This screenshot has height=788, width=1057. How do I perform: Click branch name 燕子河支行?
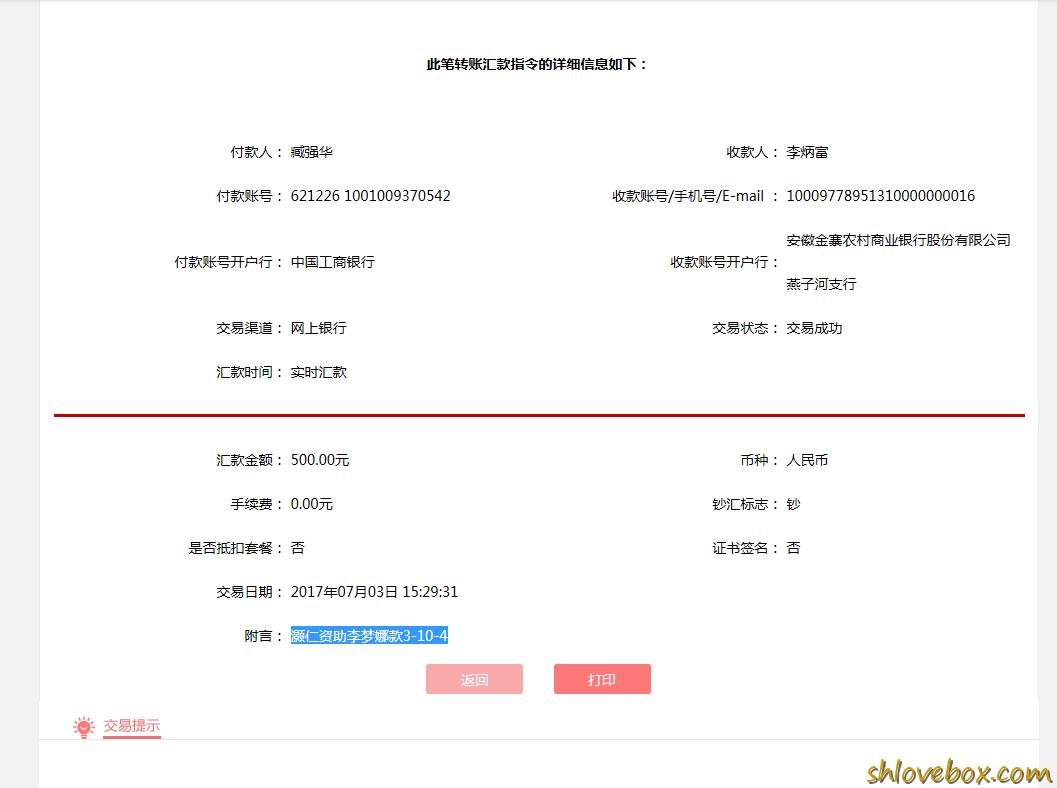pos(821,284)
